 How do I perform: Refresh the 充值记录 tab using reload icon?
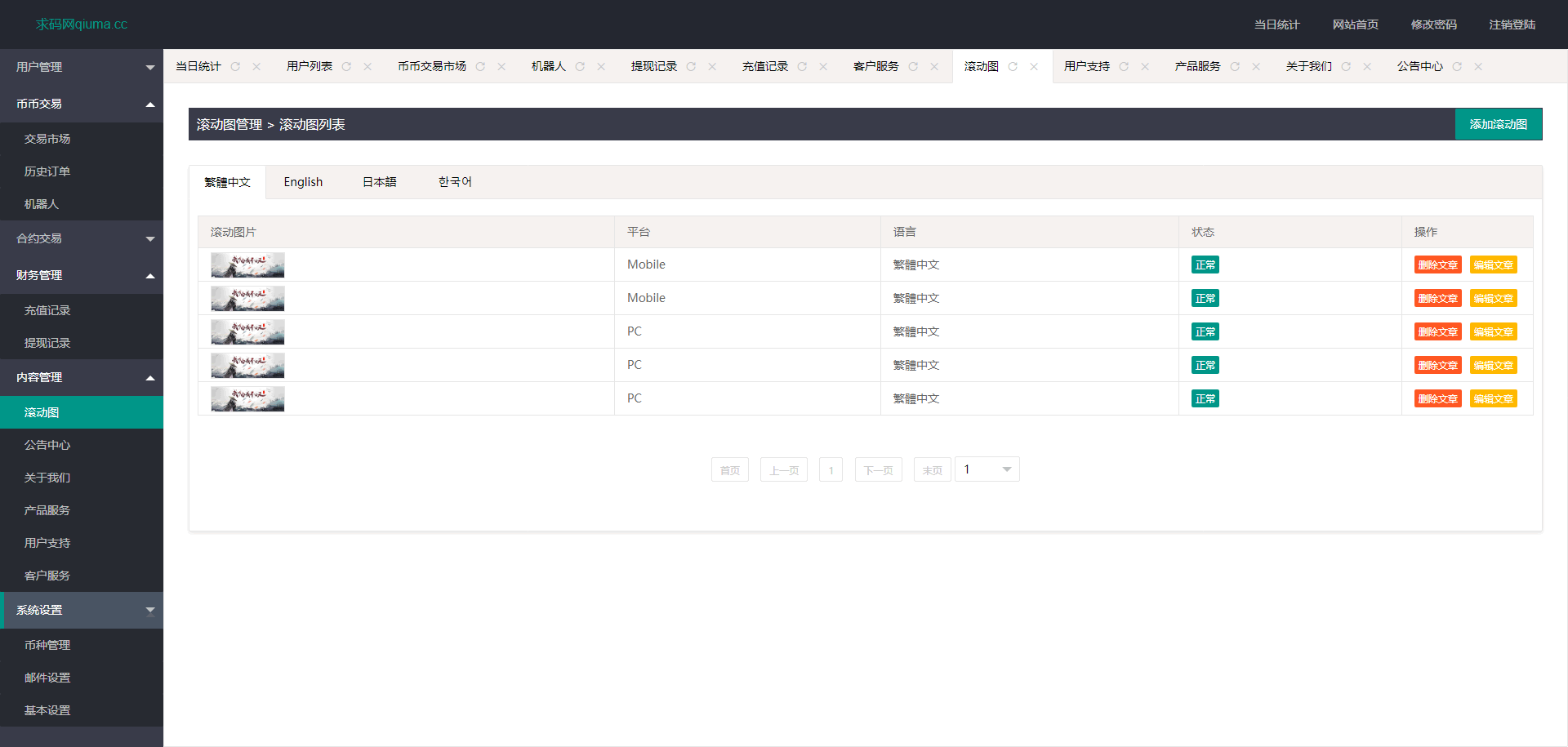[802, 67]
